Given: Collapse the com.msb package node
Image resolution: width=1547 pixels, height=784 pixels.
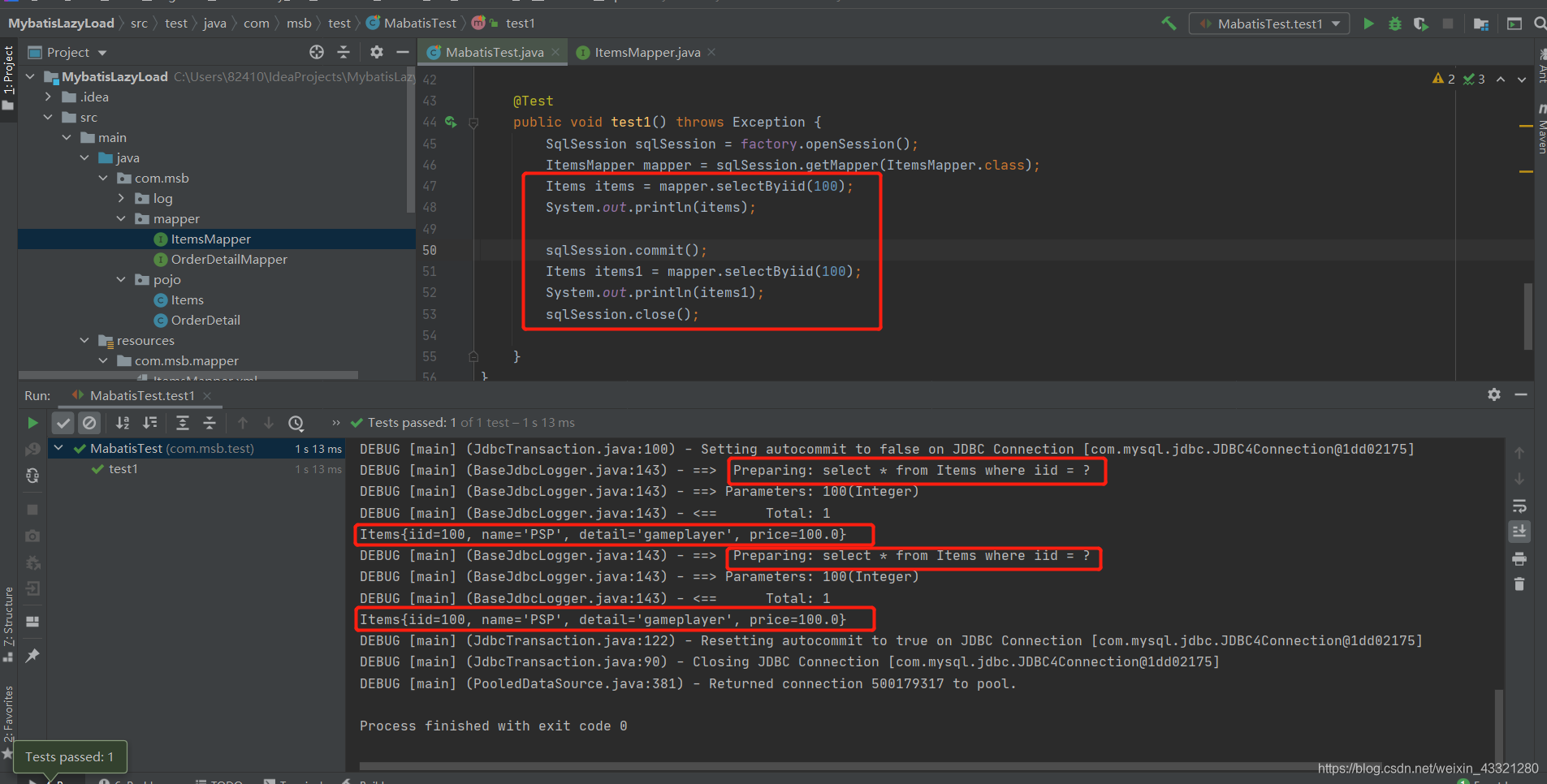Looking at the screenshot, I should coord(103,178).
